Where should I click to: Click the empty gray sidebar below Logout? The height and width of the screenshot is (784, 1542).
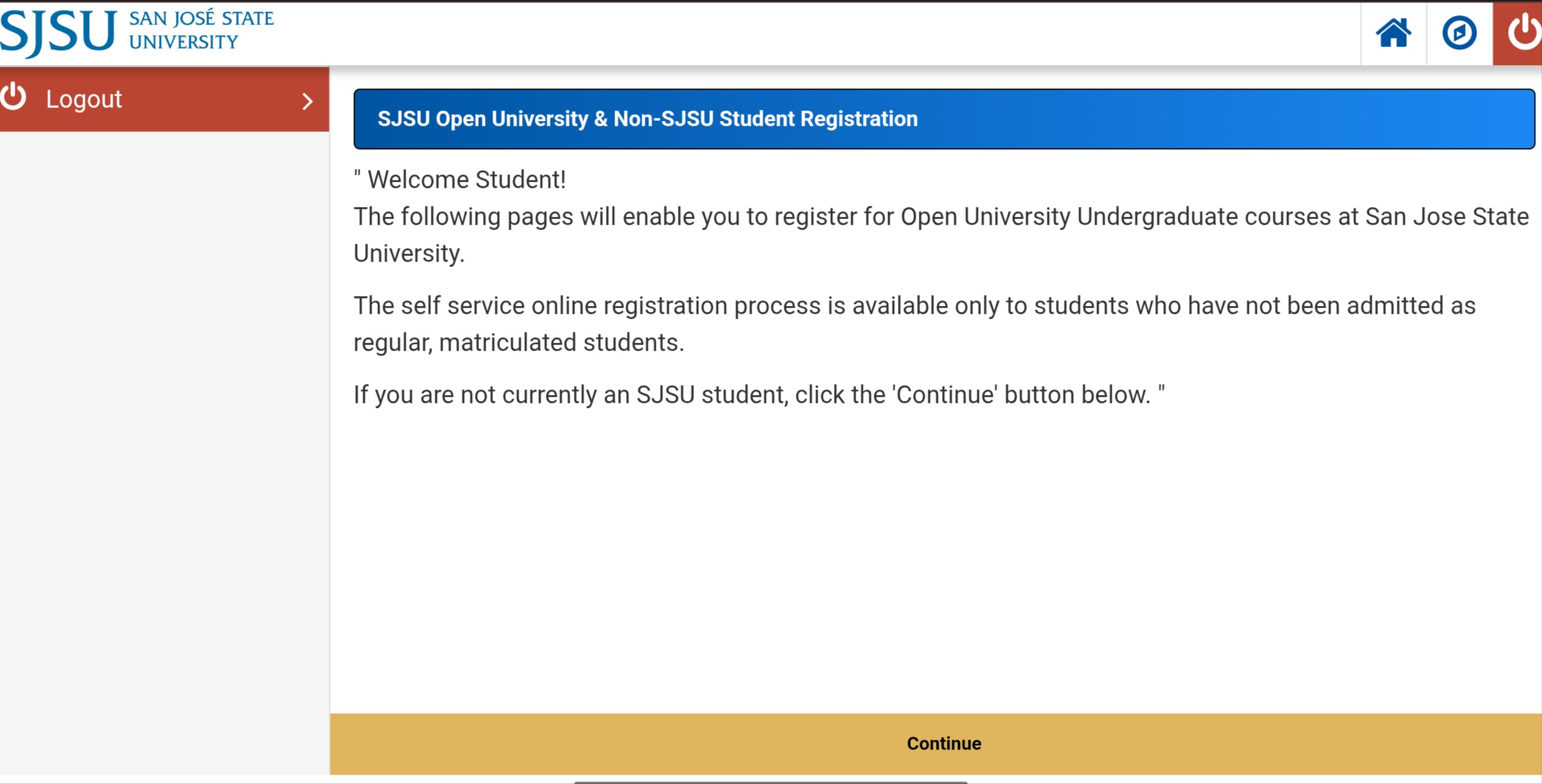pyautogui.click(x=164, y=430)
